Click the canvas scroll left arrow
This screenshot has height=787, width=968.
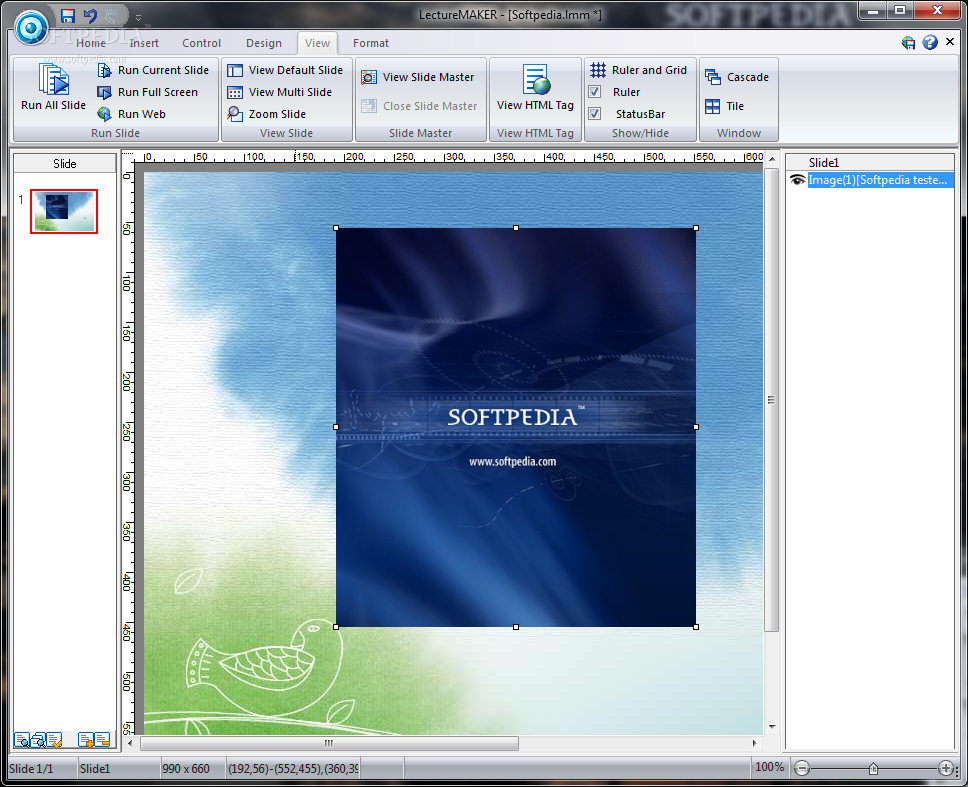pos(130,743)
